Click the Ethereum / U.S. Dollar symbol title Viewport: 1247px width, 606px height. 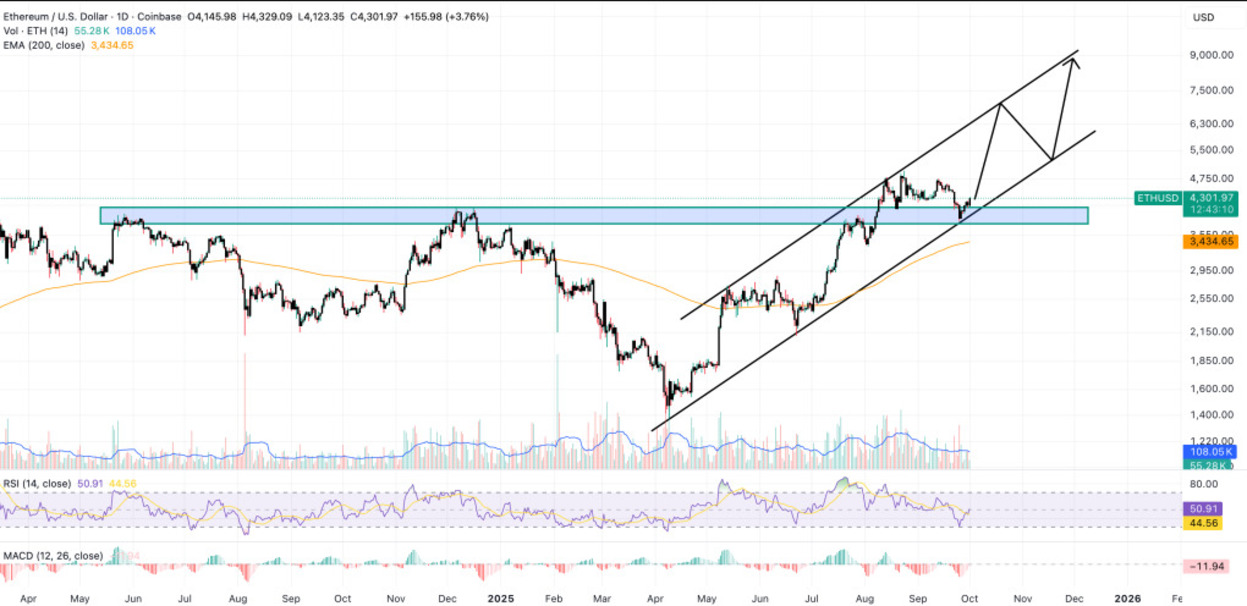pyautogui.click(x=65, y=17)
